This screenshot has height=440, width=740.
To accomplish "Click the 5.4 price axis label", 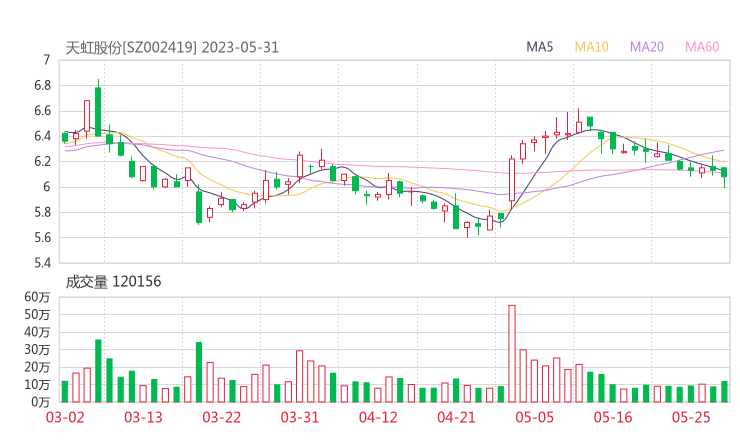I will point(42,262).
